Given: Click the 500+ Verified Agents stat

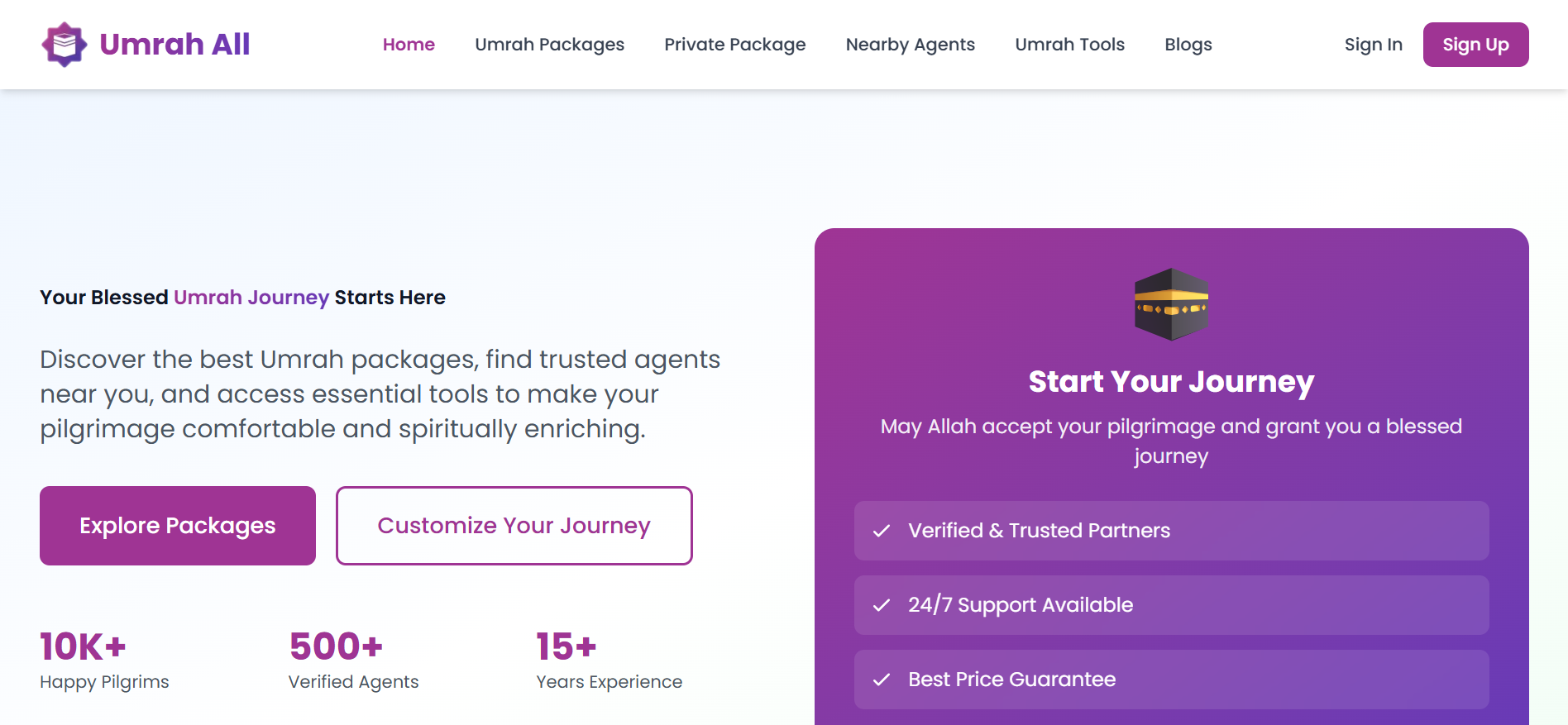Looking at the screenshot, I should 353,660.
